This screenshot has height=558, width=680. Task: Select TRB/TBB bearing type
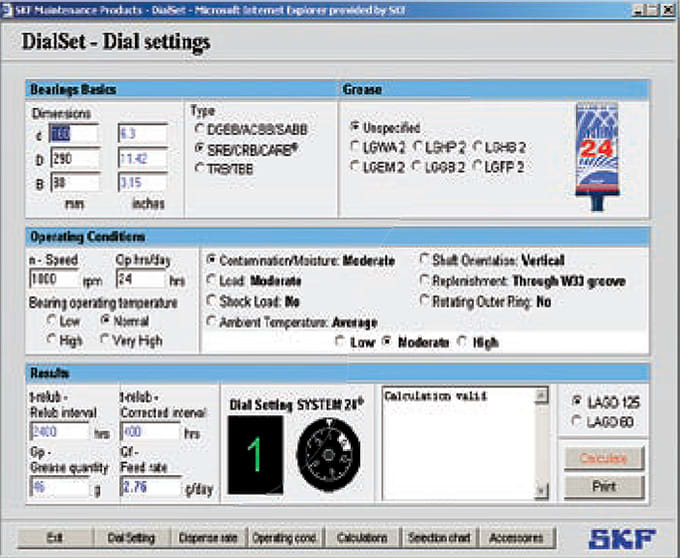point(200,167)
